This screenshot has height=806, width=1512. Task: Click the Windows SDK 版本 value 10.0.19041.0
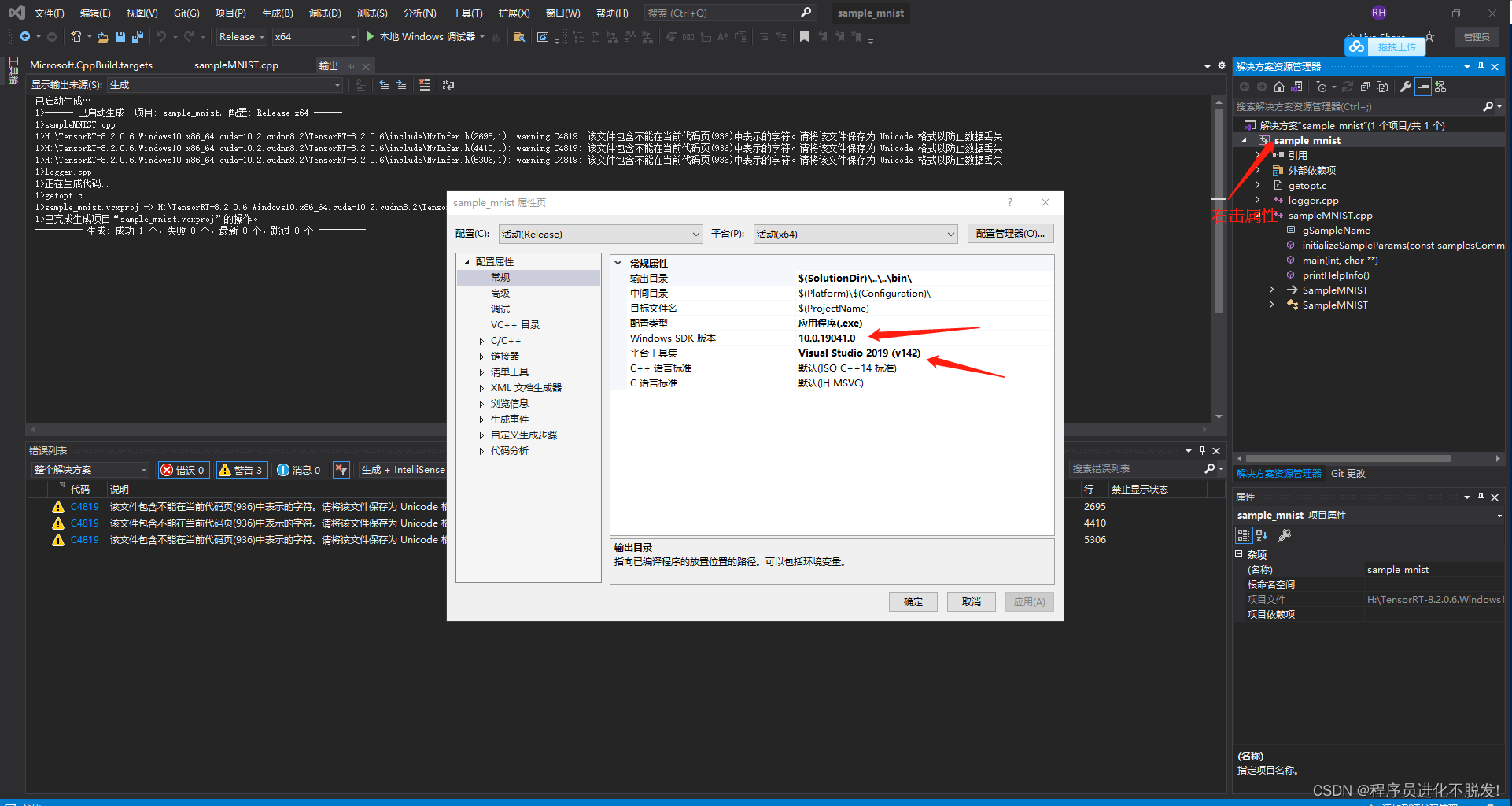point(827,338)
